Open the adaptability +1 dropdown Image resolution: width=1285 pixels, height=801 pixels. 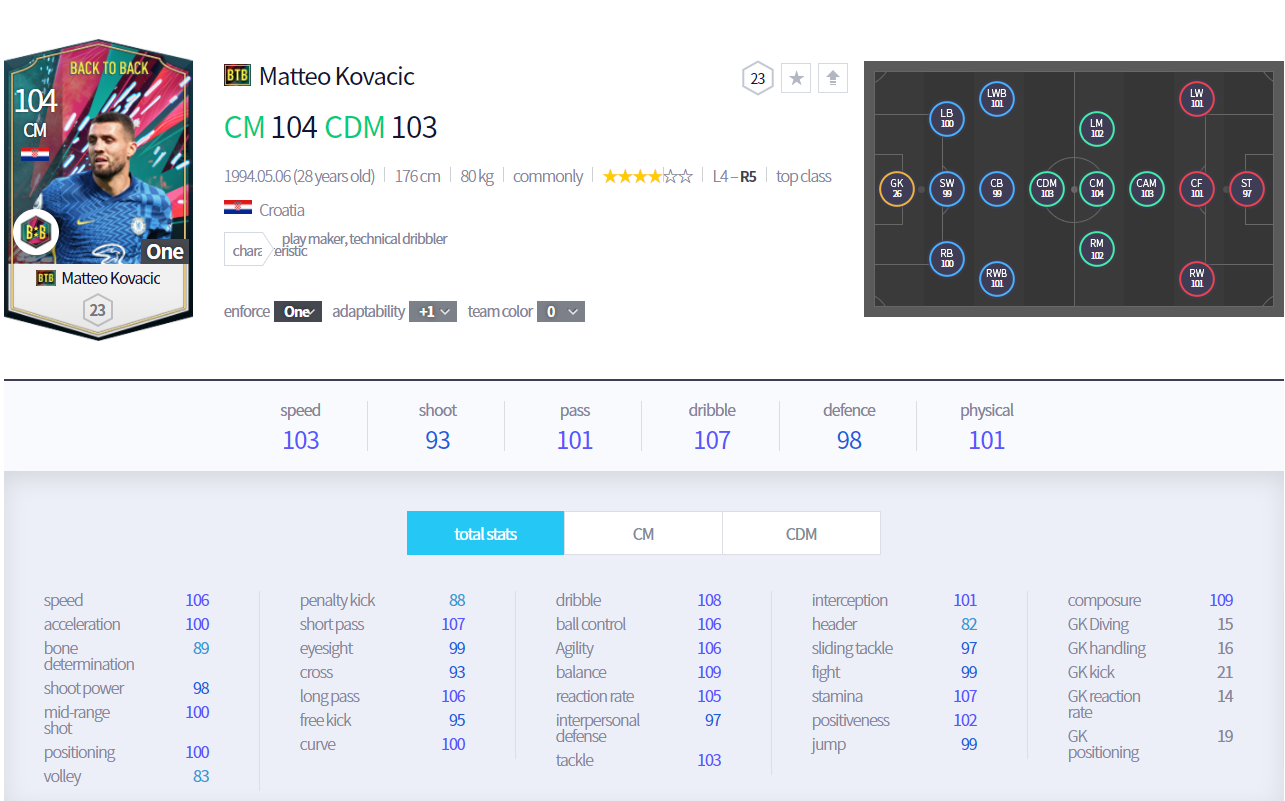tap(433, 312)
